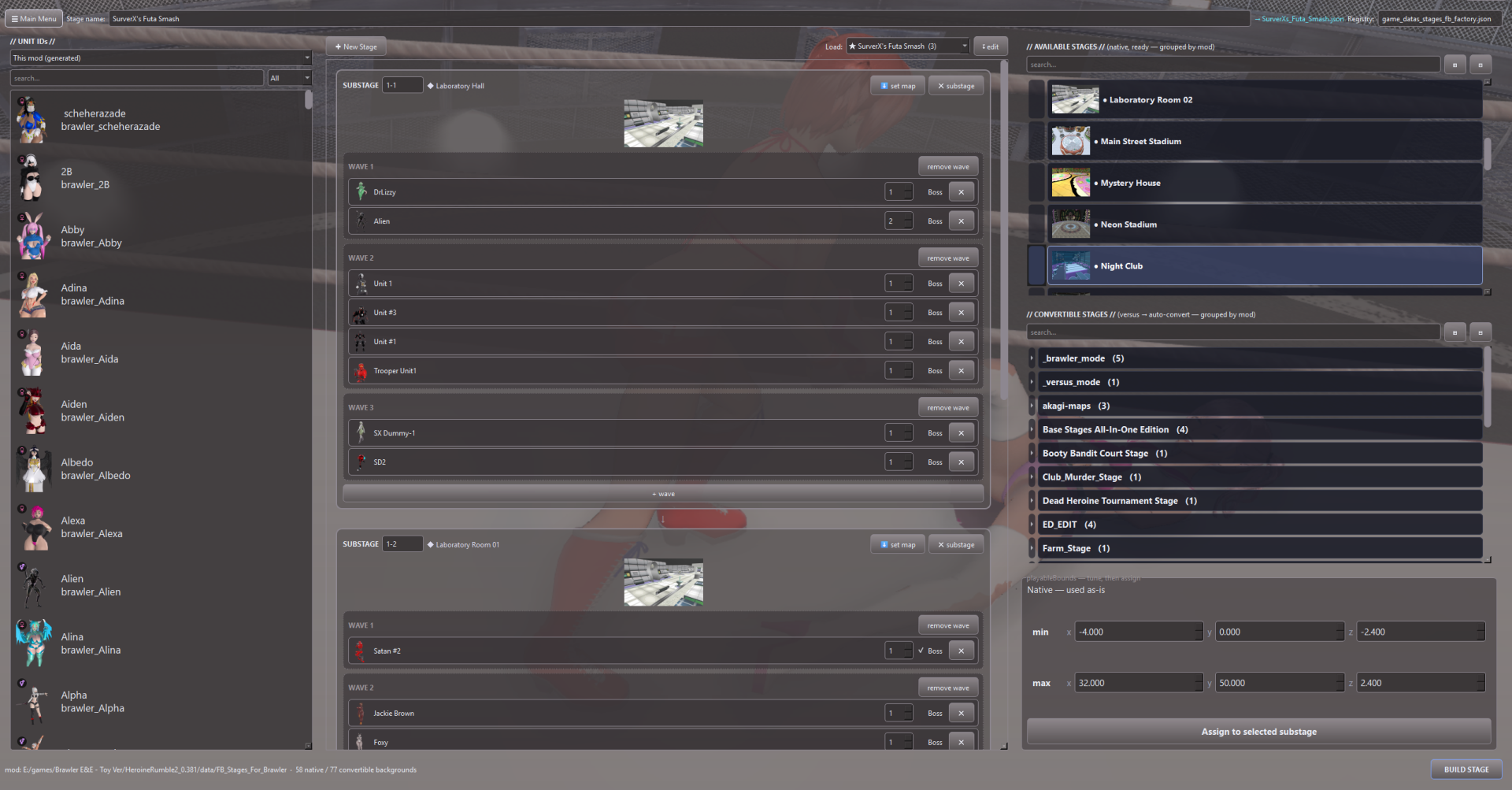Select Night Club stage
Image resolution: width=1512 pixels, height=790 pixels.
click(1265, 266)
